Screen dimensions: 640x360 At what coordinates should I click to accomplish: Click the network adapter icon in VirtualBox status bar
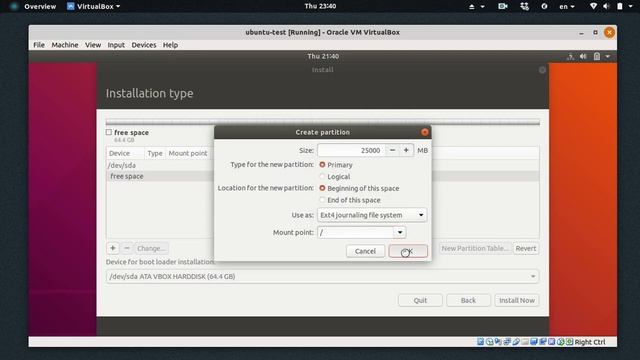pos(507,342)
